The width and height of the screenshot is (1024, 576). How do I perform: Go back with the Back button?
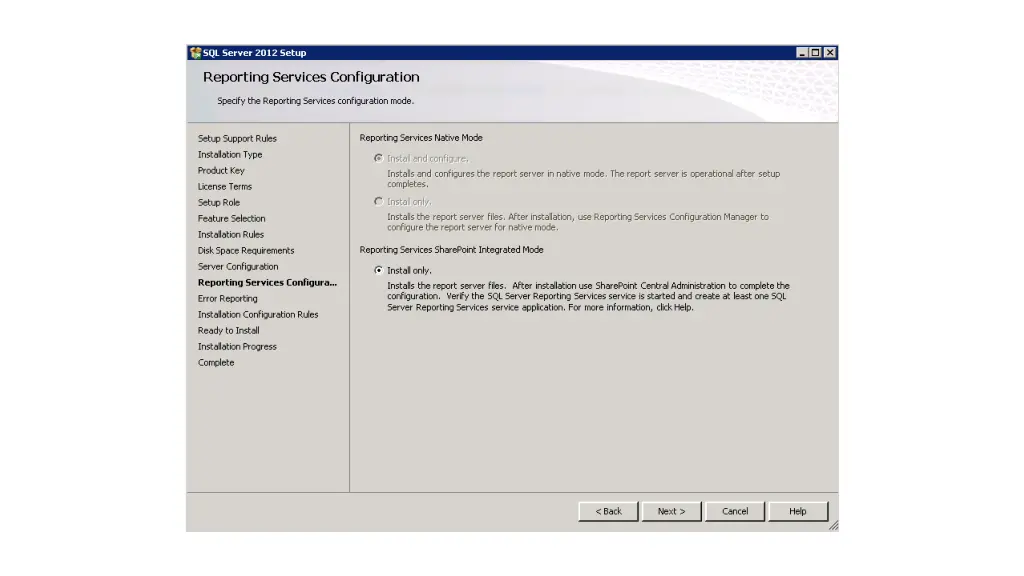pyautogui.click(x=608, y=511)
